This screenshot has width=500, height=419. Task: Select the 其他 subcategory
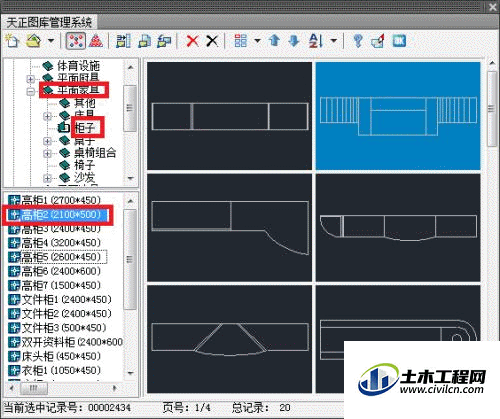84,103
